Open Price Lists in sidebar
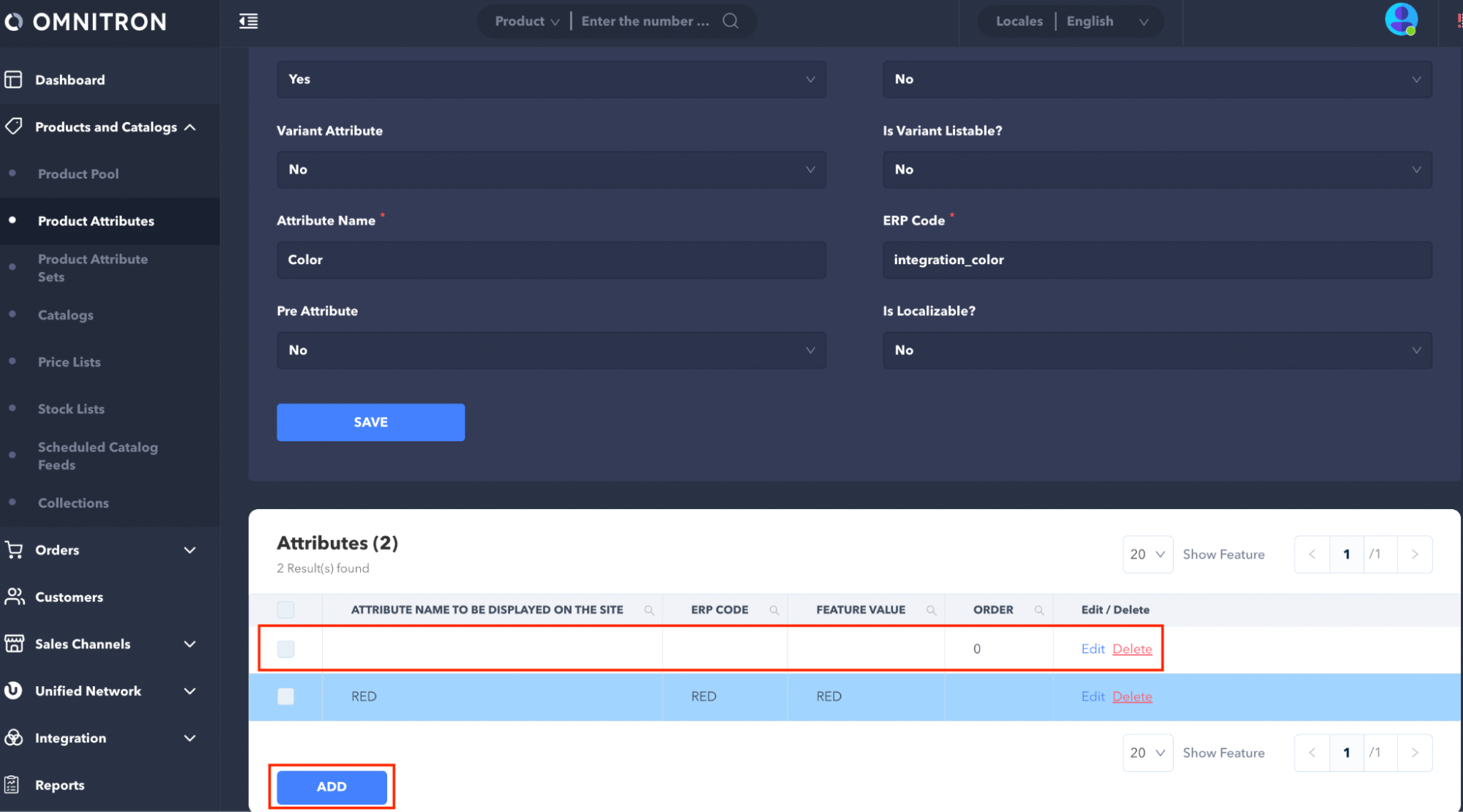 tap(70, 362)
